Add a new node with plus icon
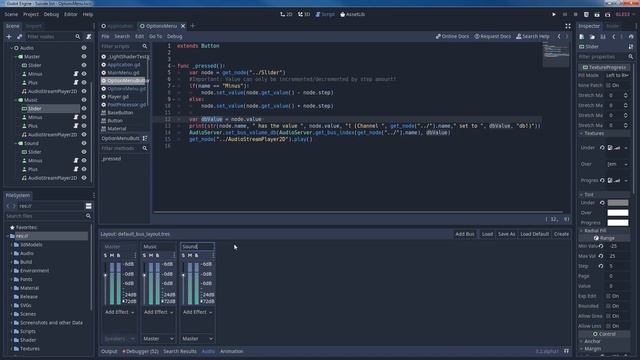 coord(9,37)
